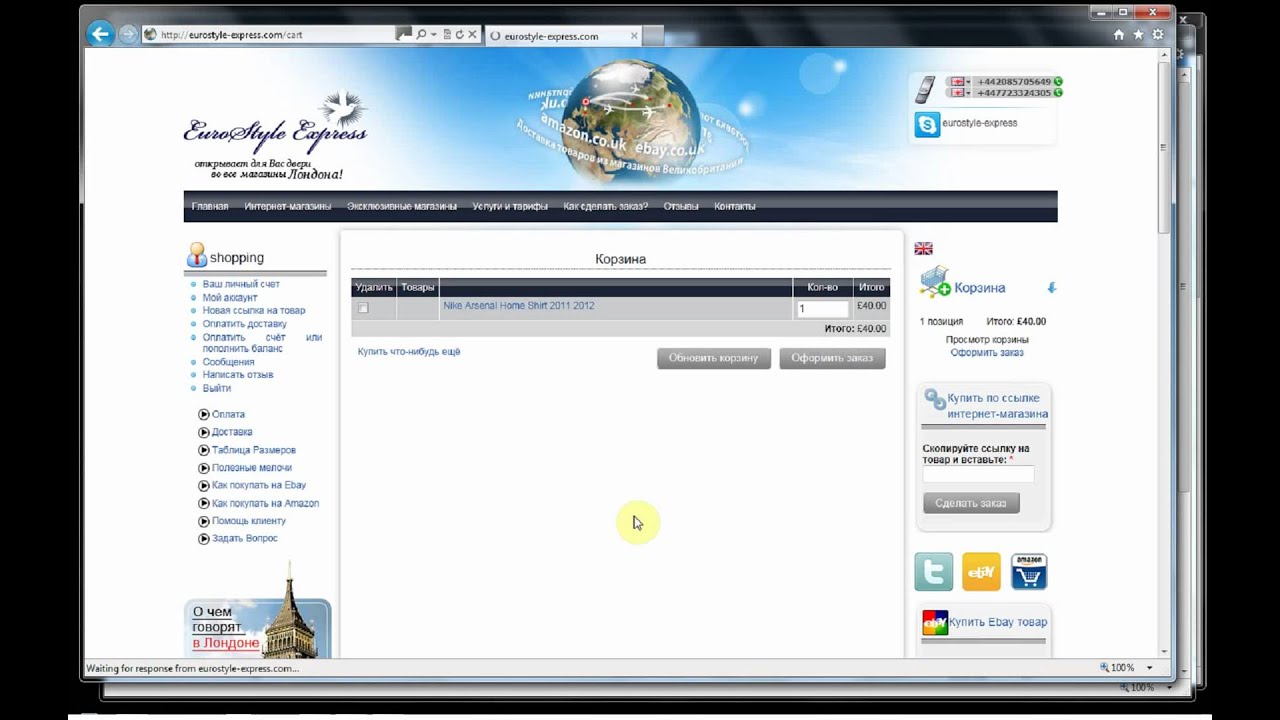Open the Контакты menu item
Screen dimensions: 1280x720
coord(735,206)
